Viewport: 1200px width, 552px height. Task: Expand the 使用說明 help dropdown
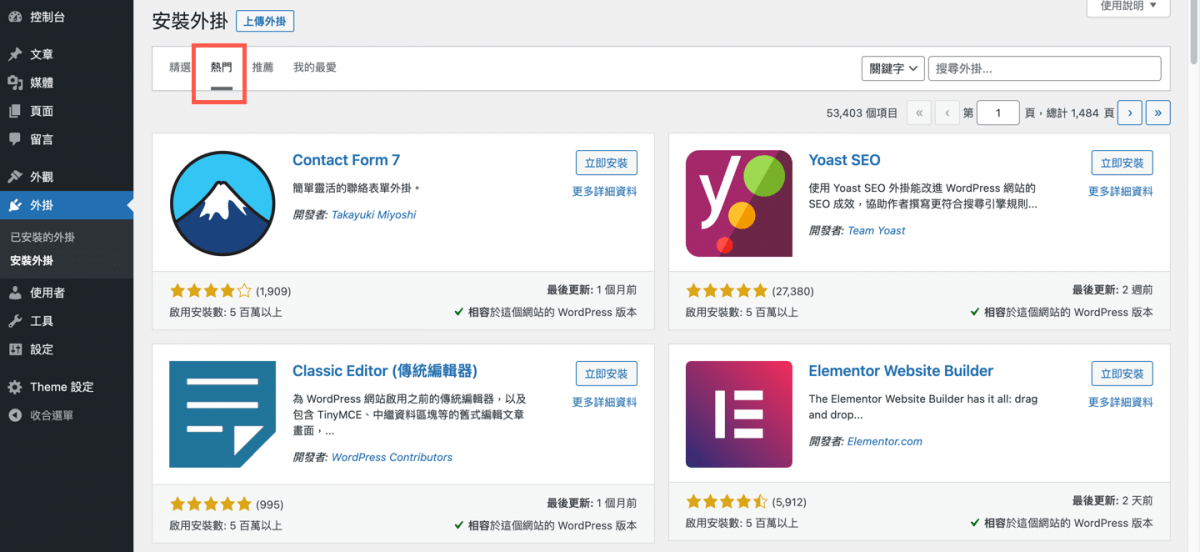coord(1128,6)
